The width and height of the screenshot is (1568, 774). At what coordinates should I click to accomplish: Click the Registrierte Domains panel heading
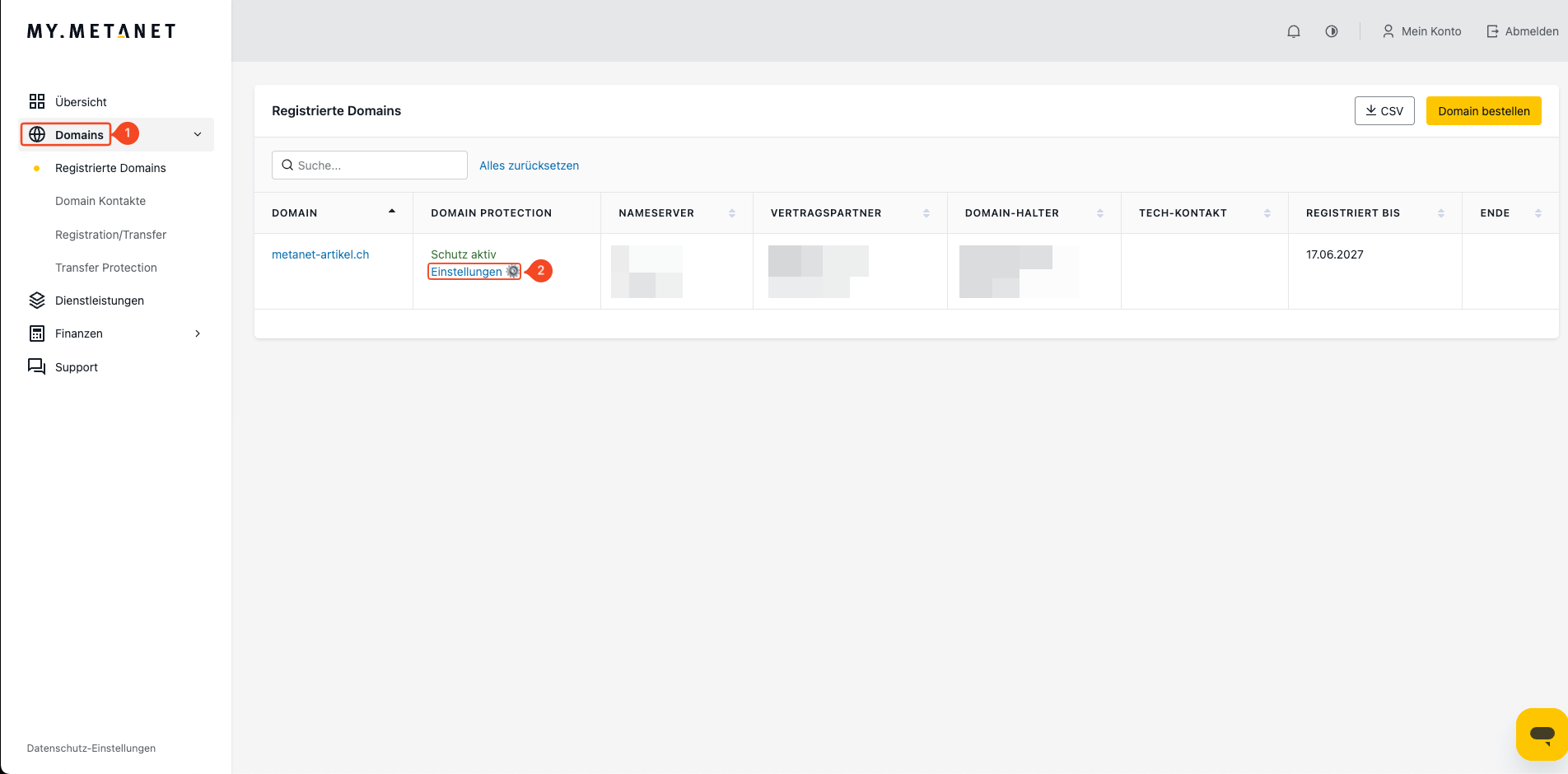336,111
